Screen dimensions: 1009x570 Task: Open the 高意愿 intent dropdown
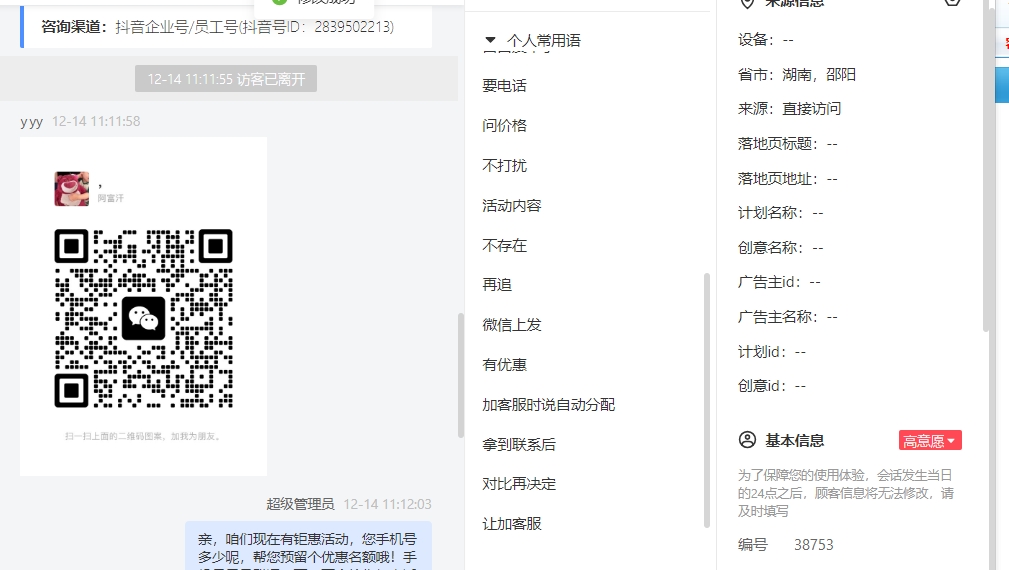pos(930,441)
